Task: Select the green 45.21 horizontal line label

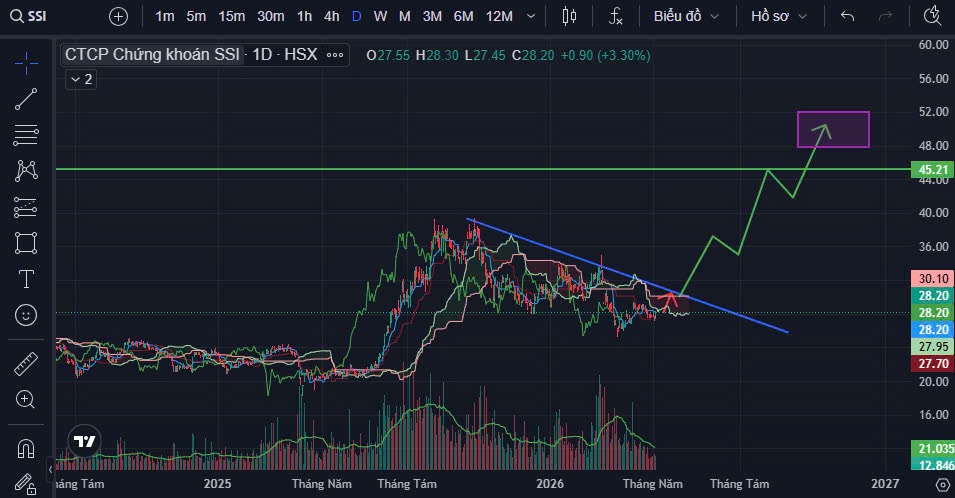Action: [x=932, y=170]
